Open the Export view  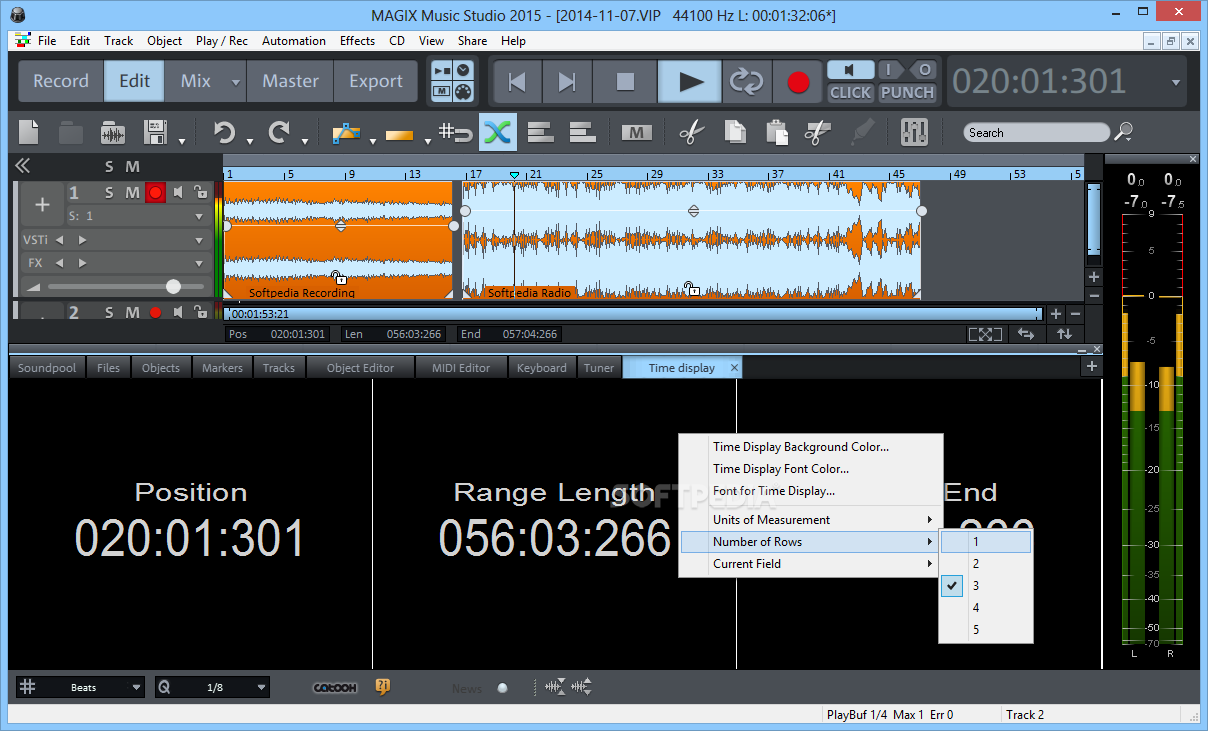pos(376,81)
